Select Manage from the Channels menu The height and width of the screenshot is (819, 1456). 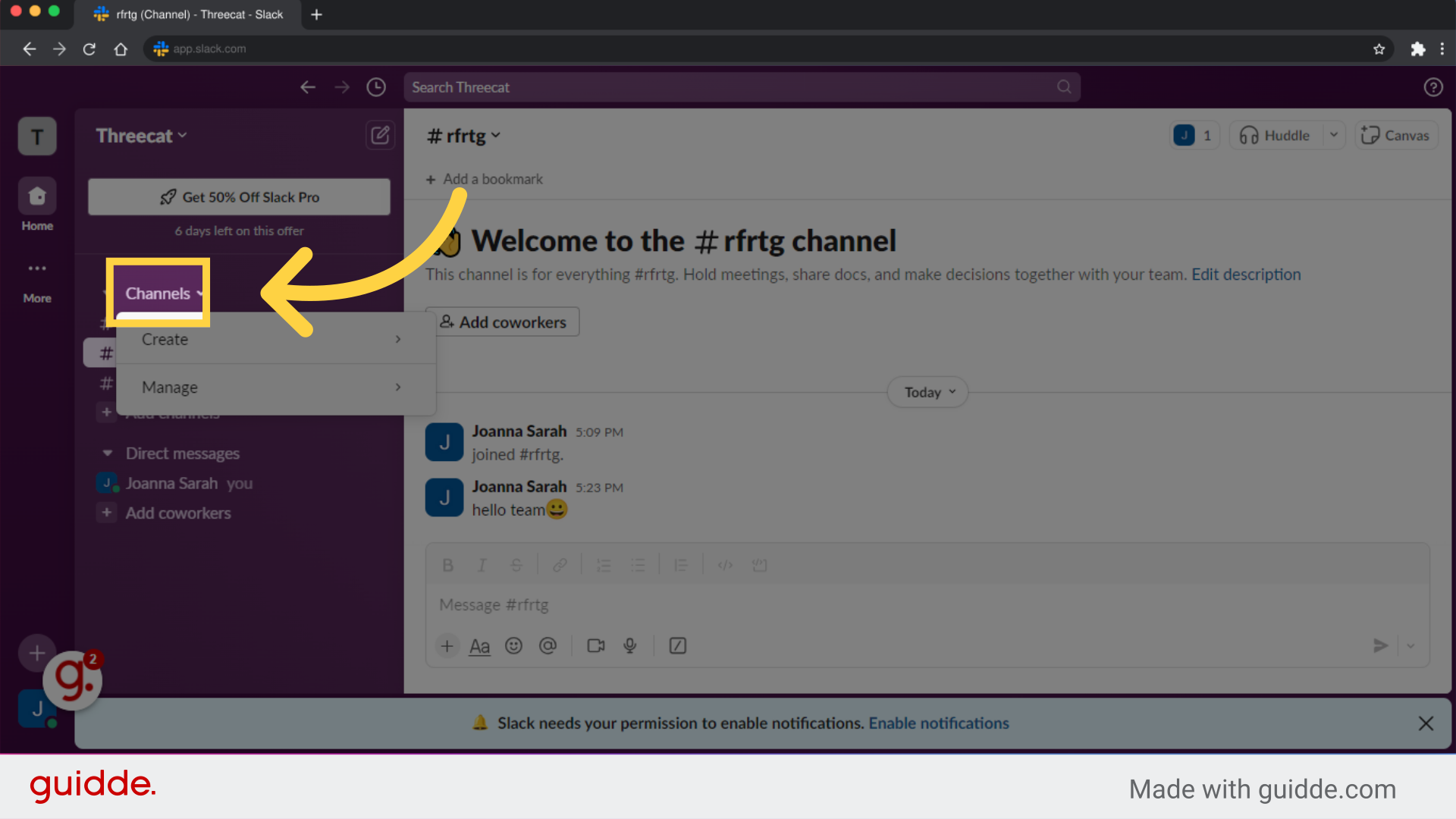(169, 387)
